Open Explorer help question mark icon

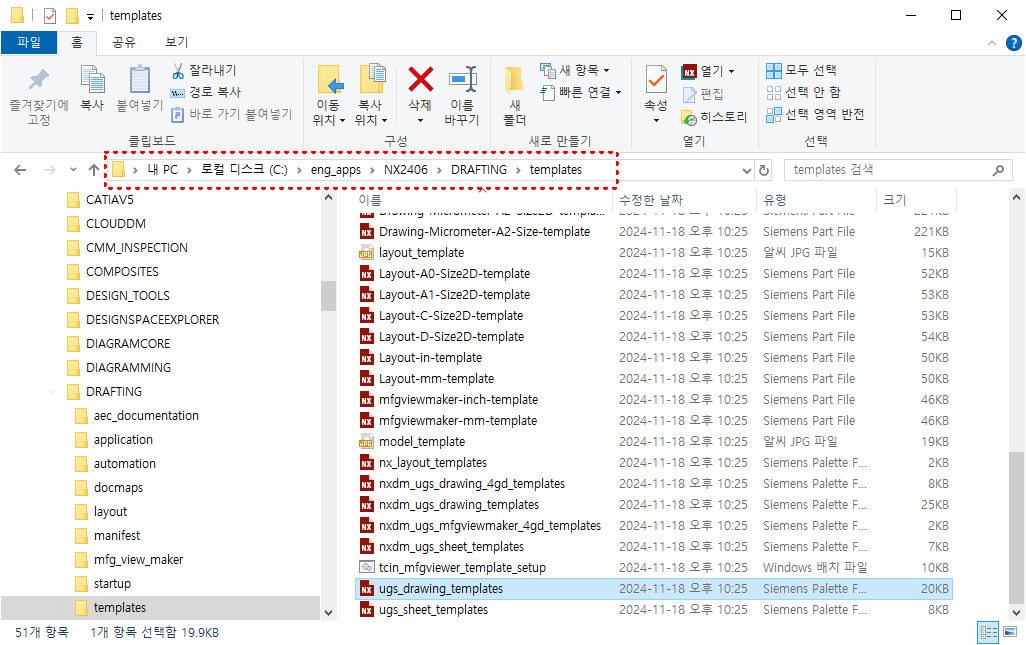point(1014,43)
